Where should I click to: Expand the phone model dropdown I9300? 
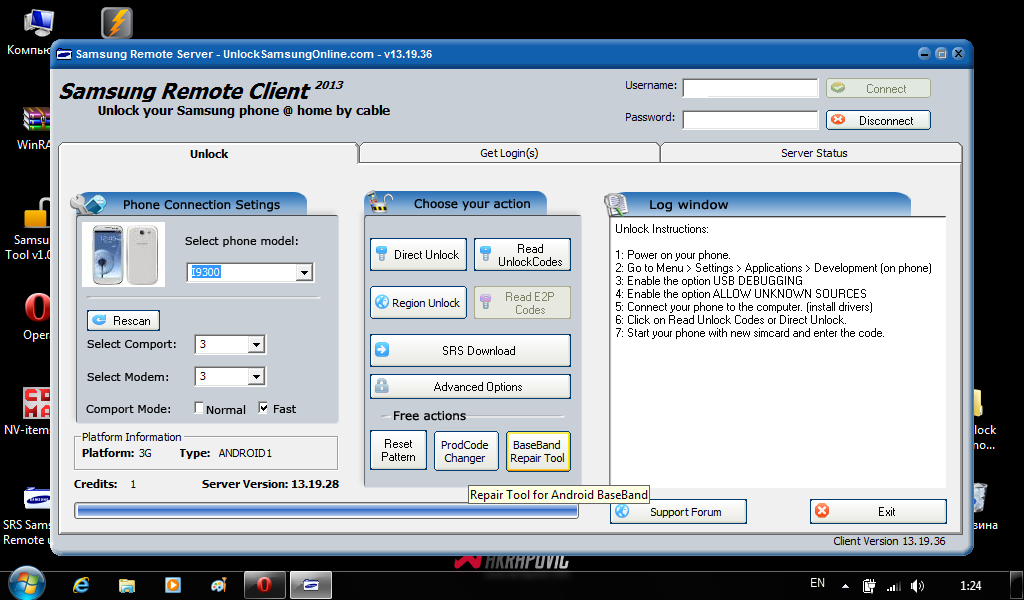pos(304,273)
